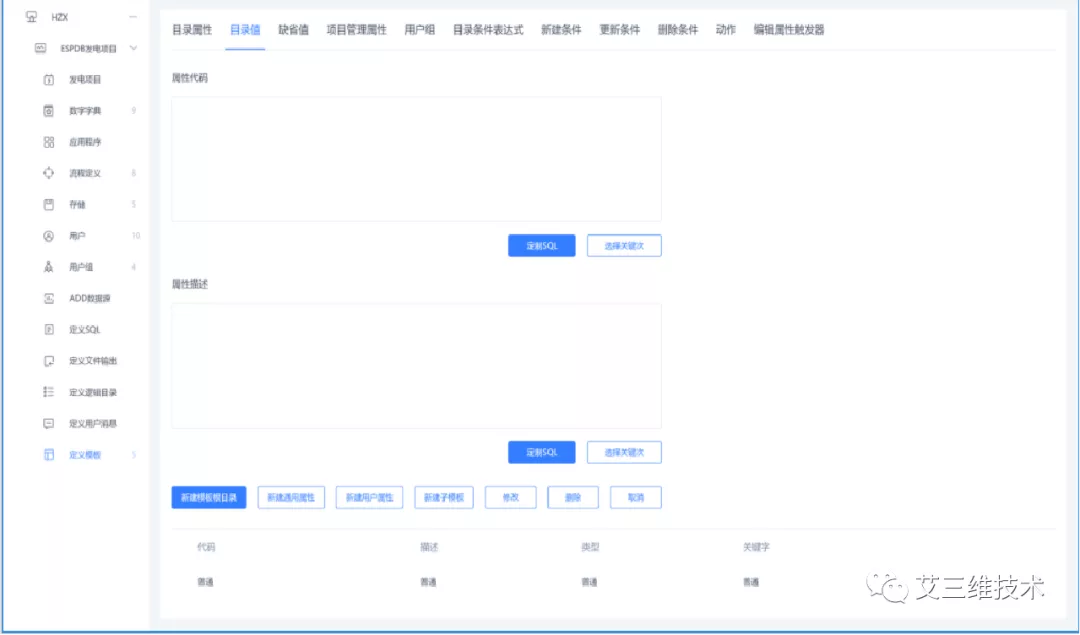The image size is (1080, 635).
Task: Select the 定义逻辑目录 list icon
Action: (48, 393)
